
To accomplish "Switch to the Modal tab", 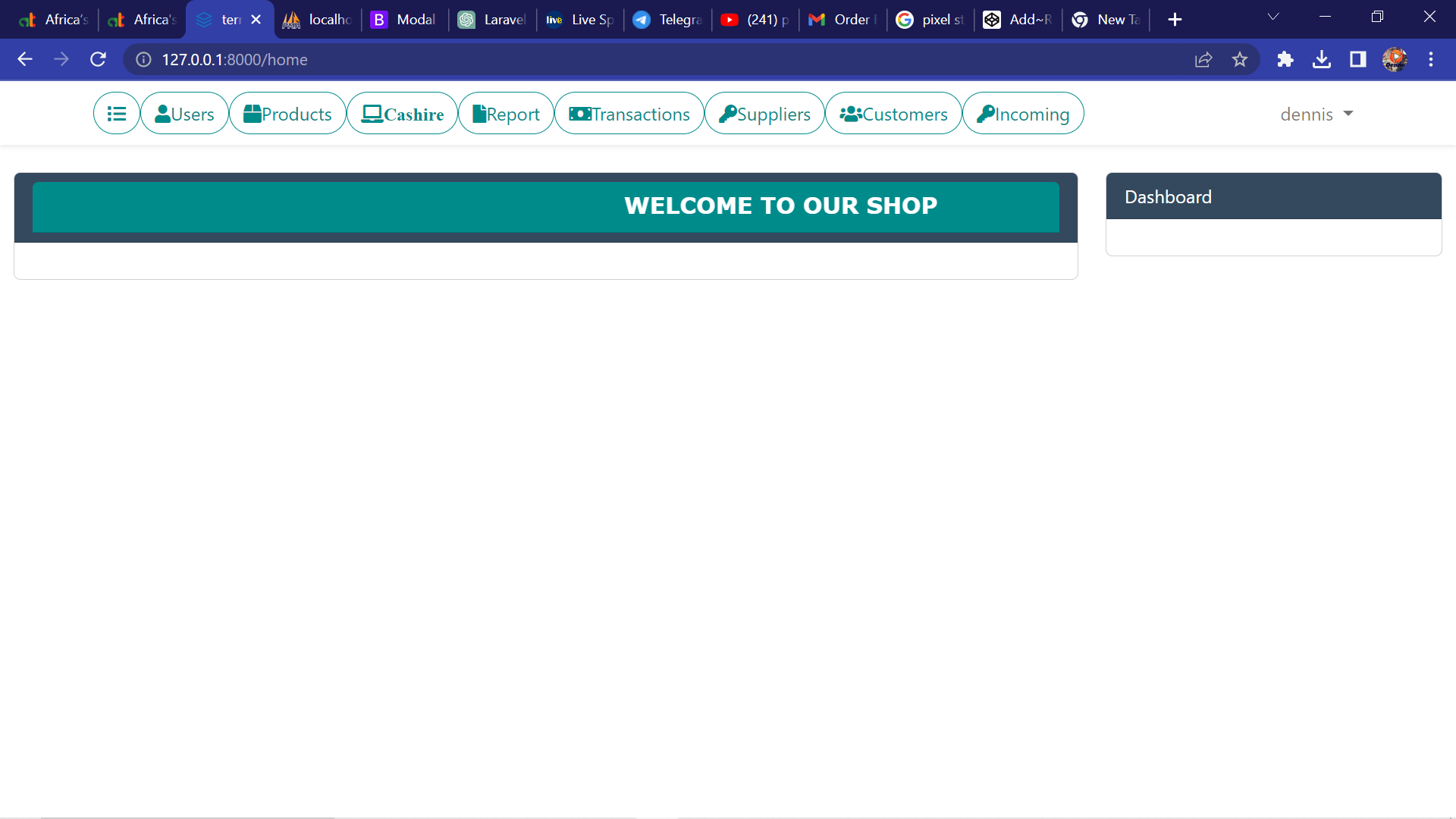I will click(x=405, y=20).
